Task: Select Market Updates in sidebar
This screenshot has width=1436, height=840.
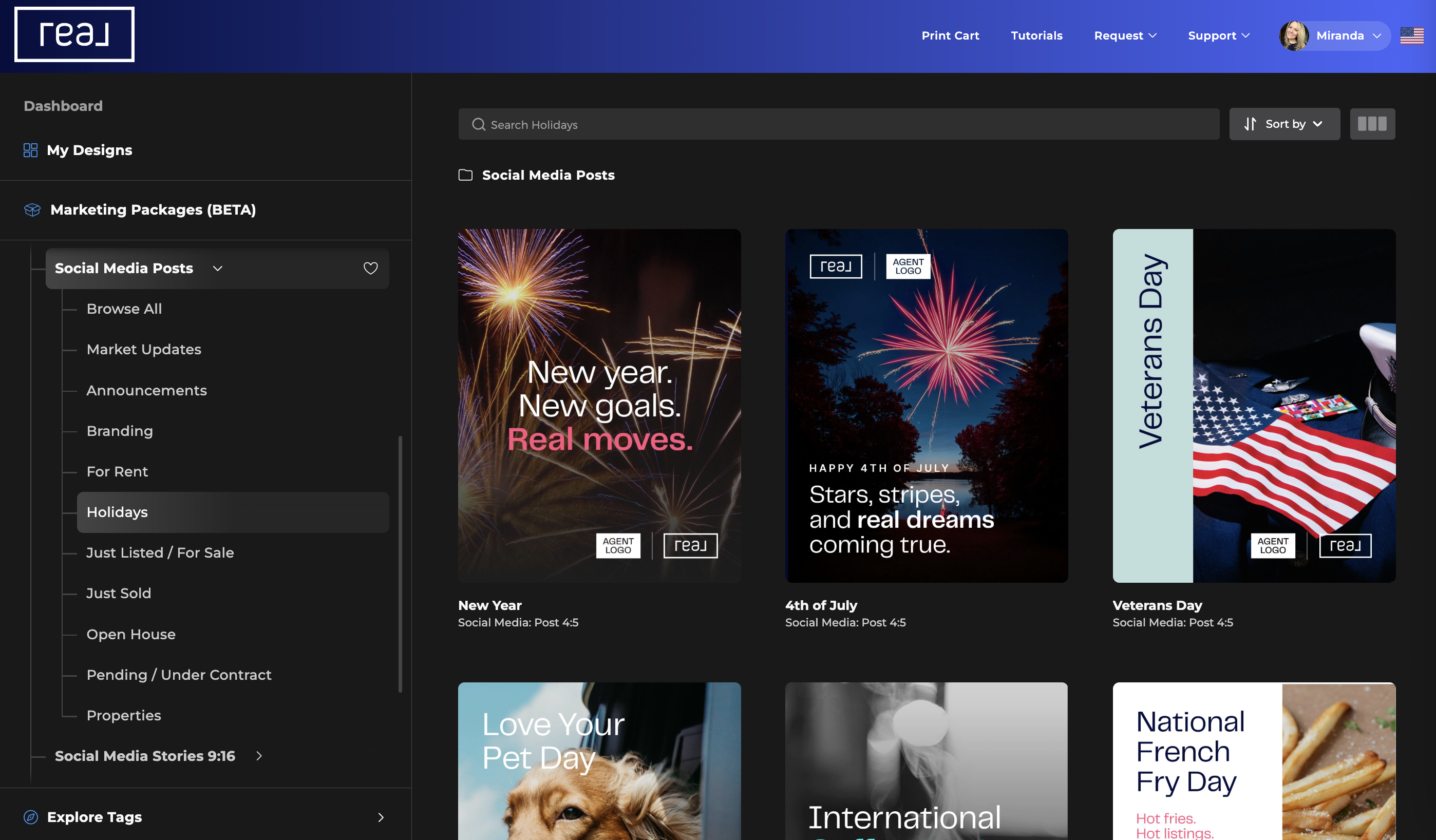Action: coord(144,349)
